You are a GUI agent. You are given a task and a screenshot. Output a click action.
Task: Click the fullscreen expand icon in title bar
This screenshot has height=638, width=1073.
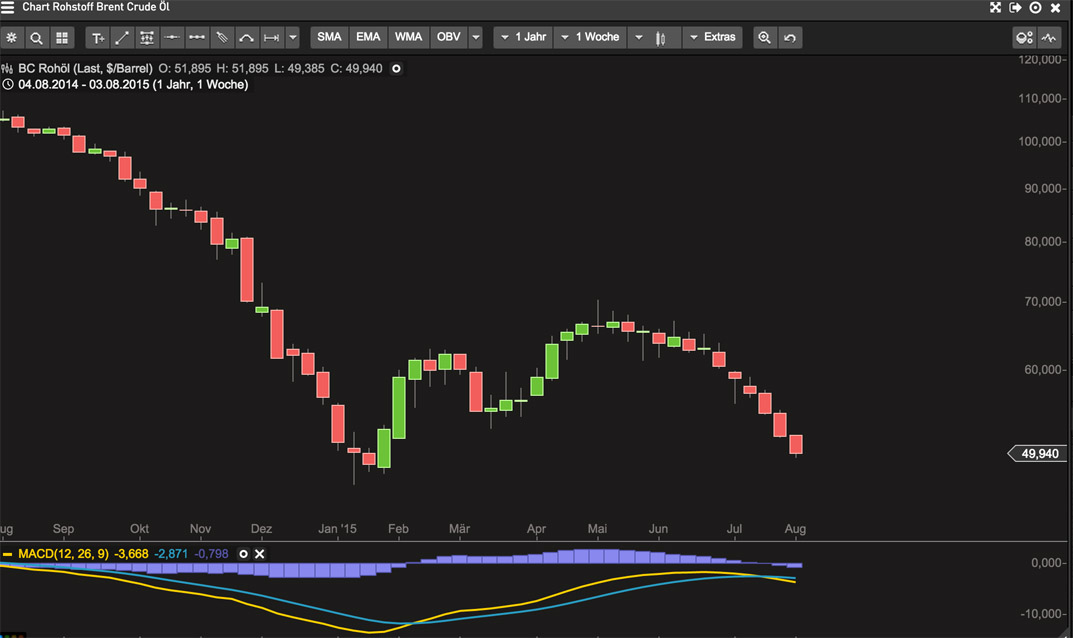[996, 8]
